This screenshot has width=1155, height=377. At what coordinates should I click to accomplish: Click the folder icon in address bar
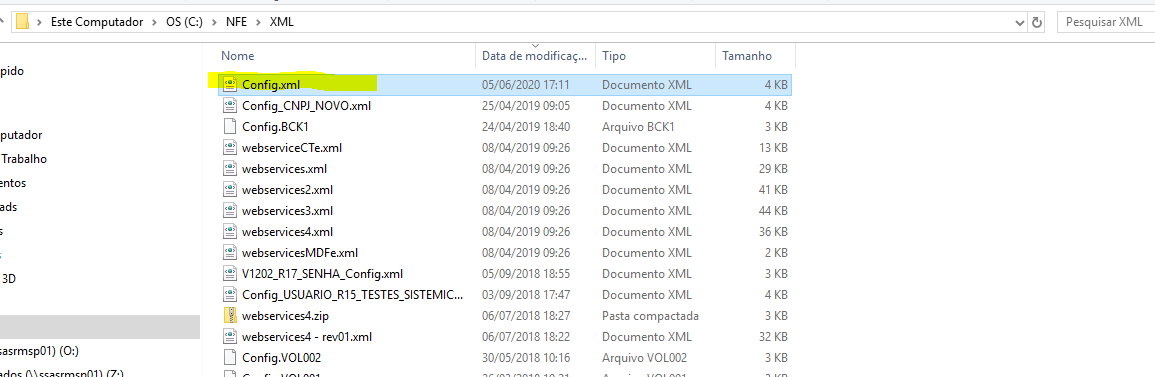(x=22, y=22)
